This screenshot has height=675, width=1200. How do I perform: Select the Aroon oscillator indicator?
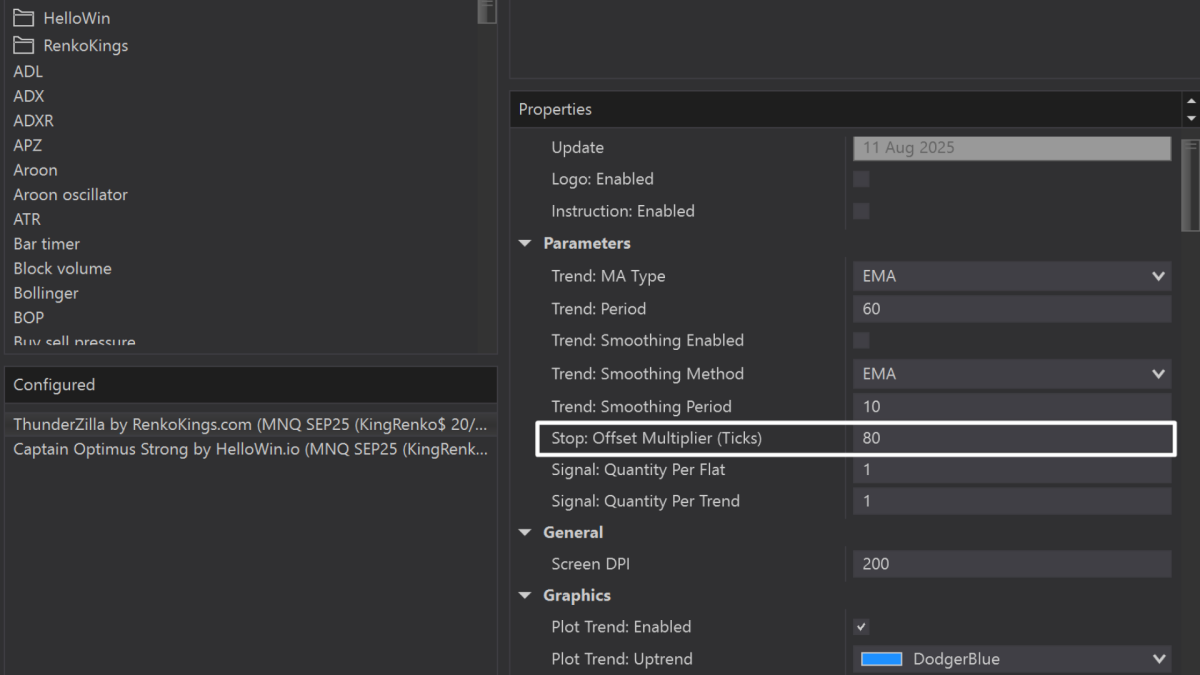70,195
